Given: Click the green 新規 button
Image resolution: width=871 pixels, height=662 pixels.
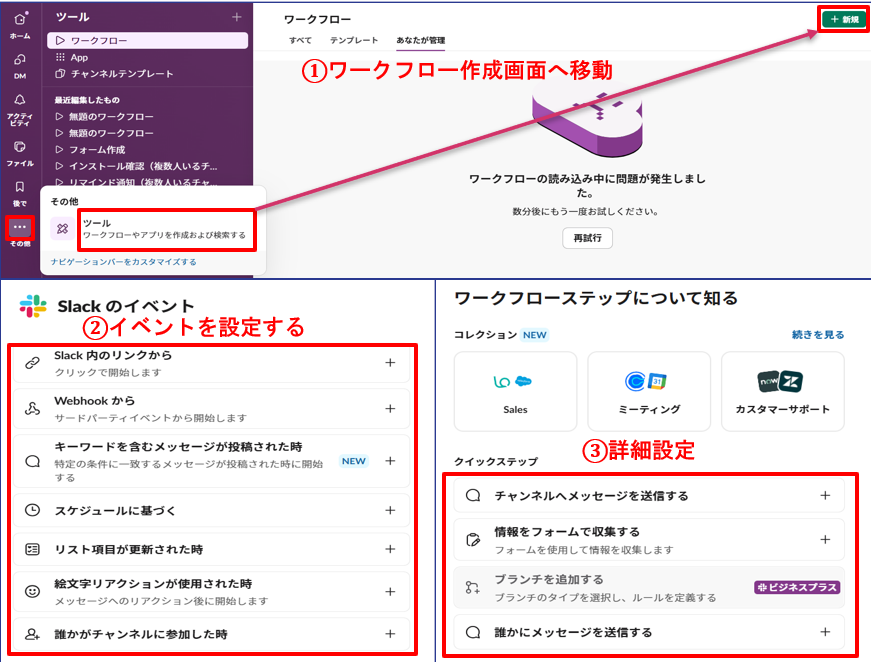Looking at the screenshot, I should click(843, 20).
